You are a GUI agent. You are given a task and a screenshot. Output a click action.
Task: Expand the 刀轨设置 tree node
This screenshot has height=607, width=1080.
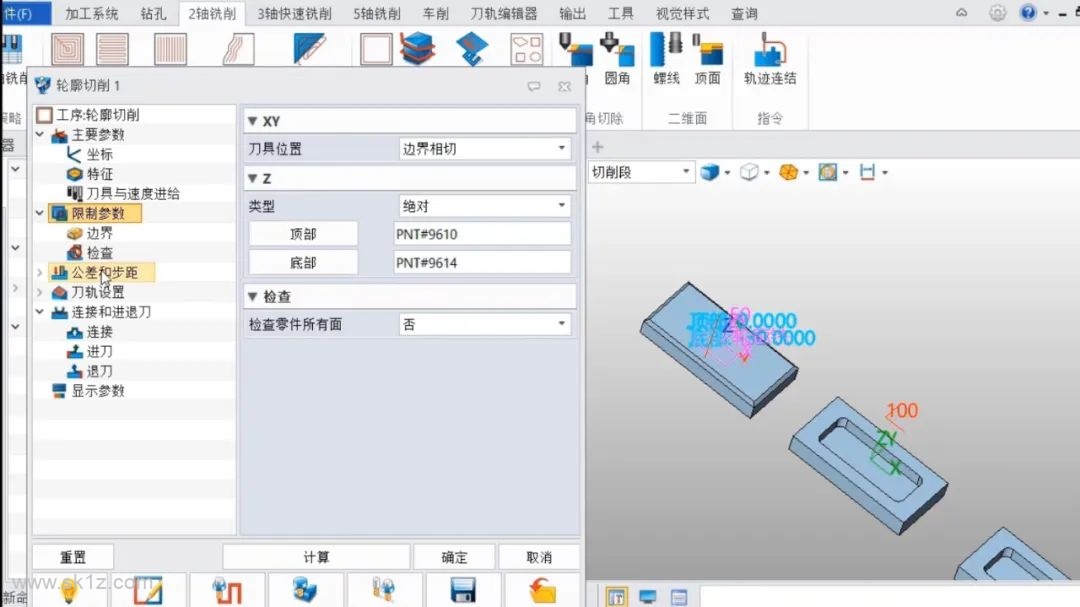point(40,293)
